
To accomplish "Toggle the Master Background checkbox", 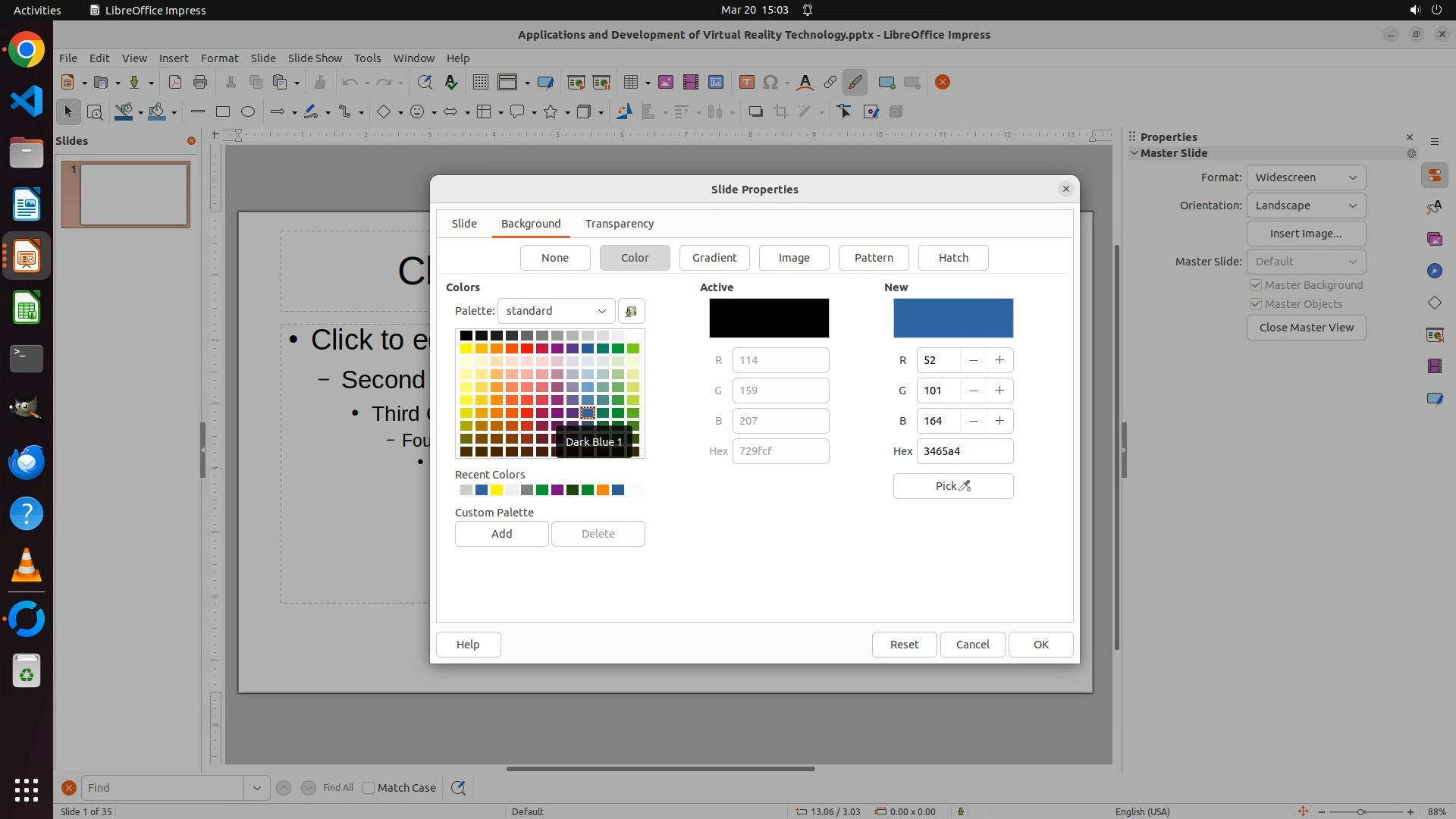I will click(1256, 285).
